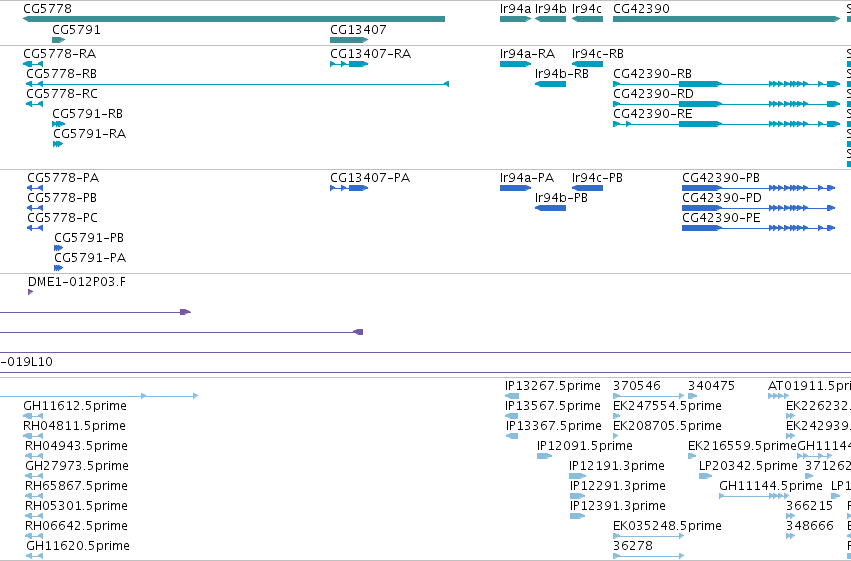The height and width of the screenshot is (561, 851).
Task: Select transcript CG5778-RA
Action: (x=60, y=54)
